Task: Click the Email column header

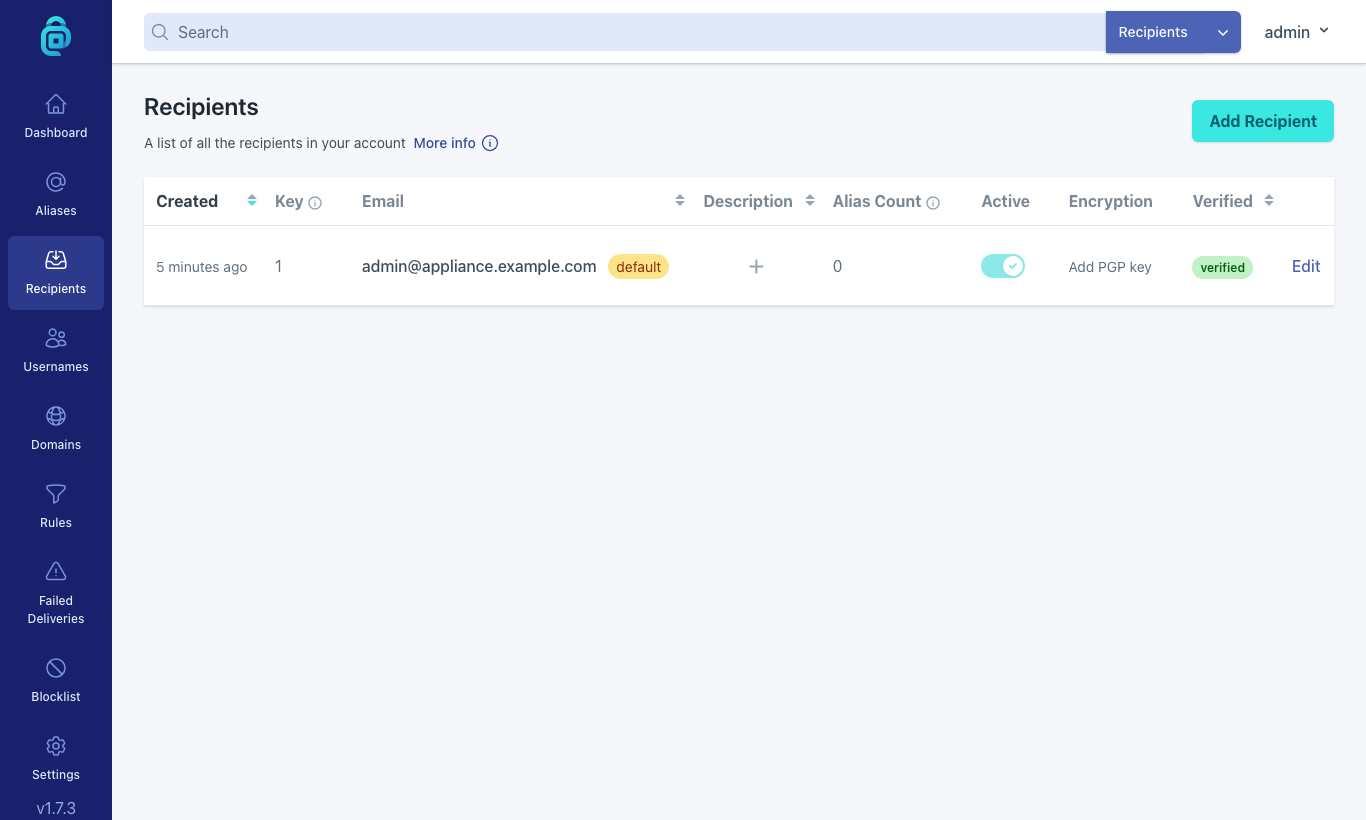Action: point(383,201)
